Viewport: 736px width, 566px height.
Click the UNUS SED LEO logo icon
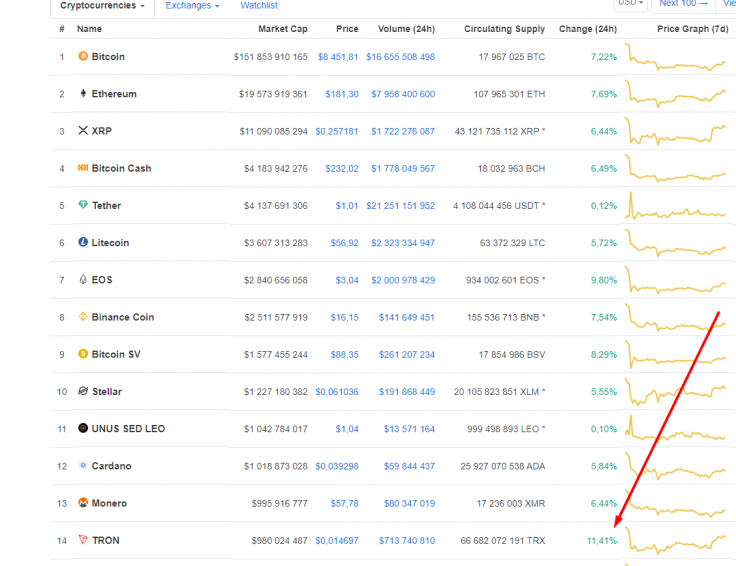[83, 428]
